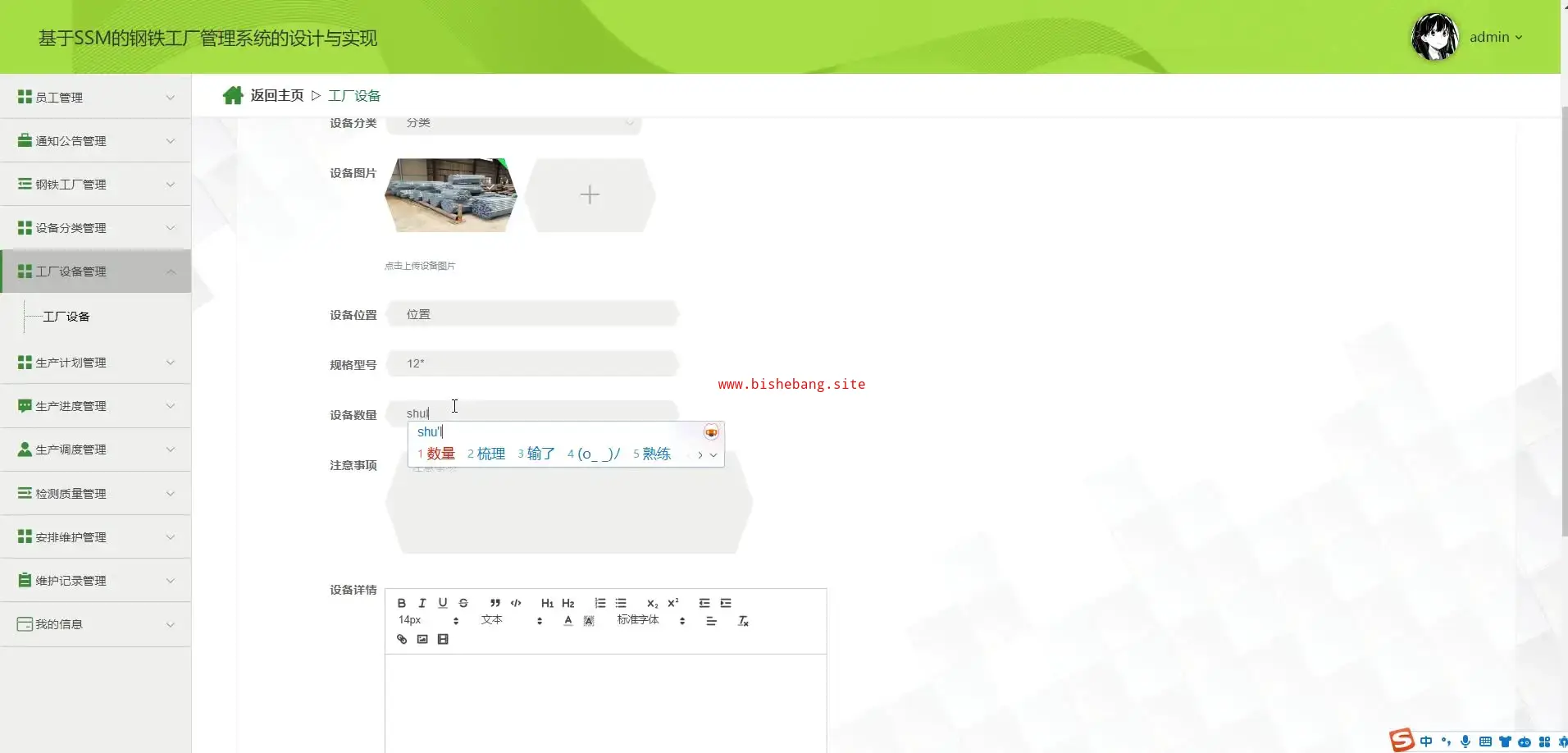Click the plus box to upload equipment image

[590, 195]
